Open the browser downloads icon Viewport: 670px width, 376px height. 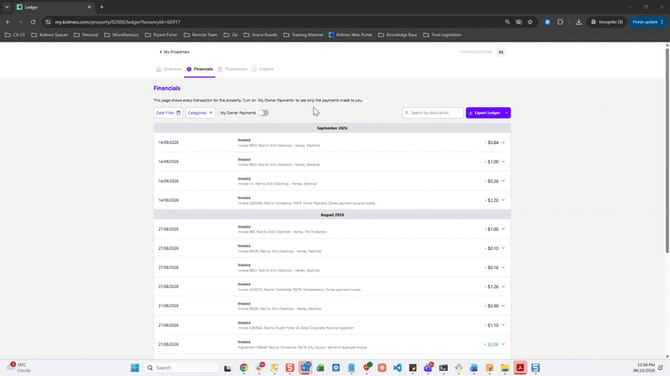tap(579, 22)
